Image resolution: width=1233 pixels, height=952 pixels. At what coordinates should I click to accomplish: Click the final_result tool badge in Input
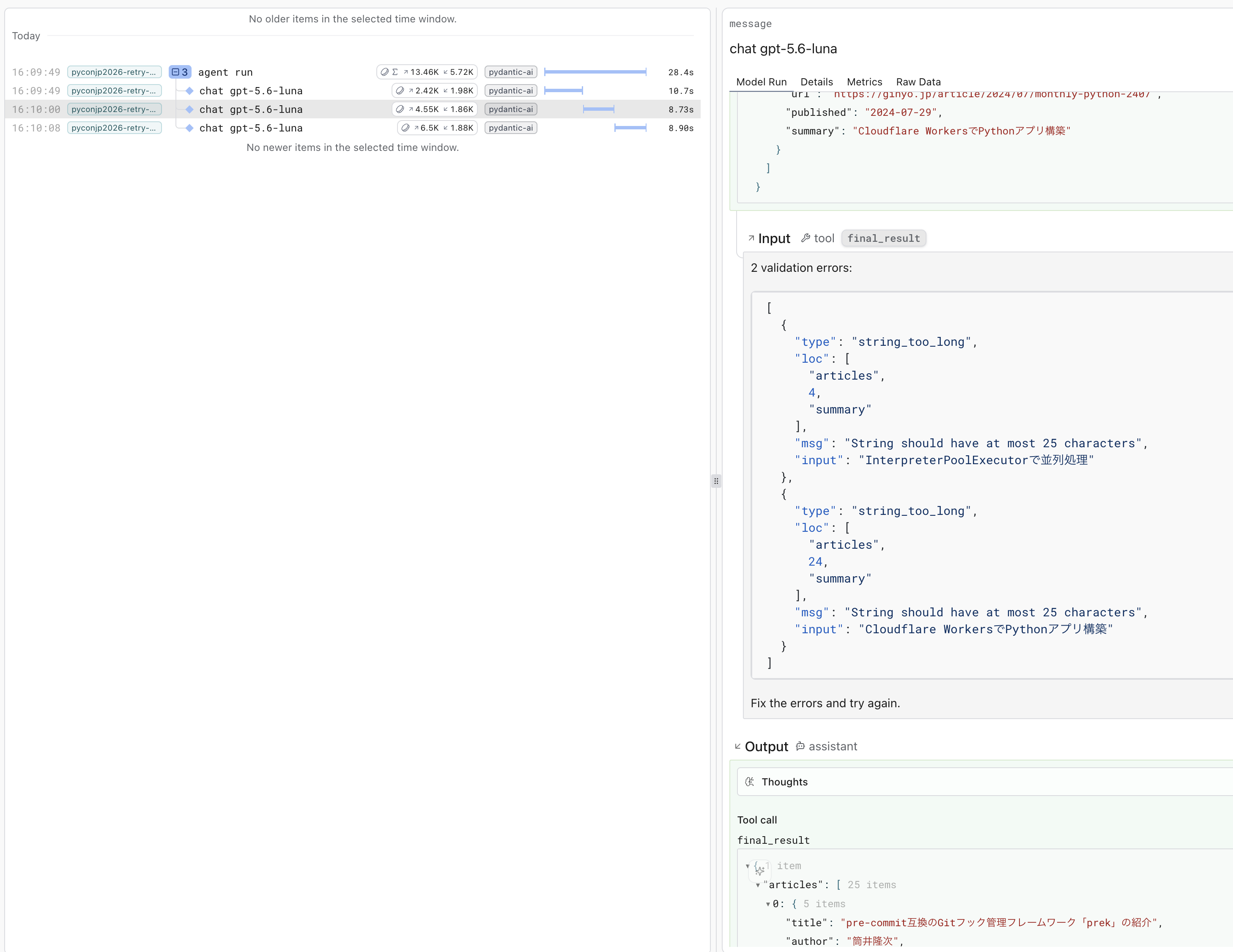coord(884,238)
